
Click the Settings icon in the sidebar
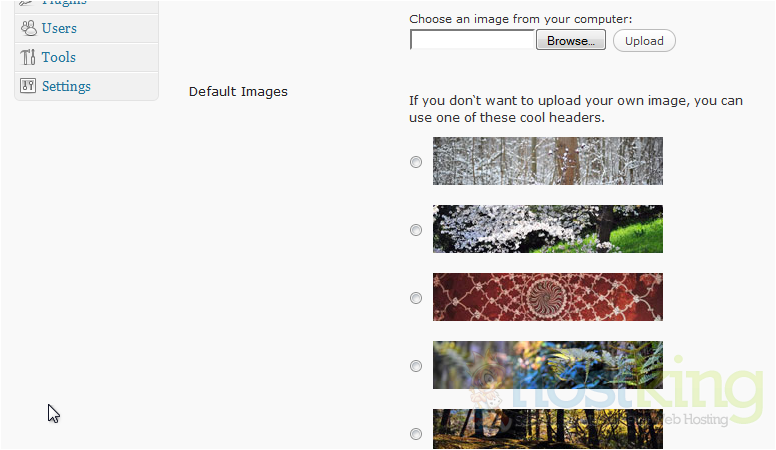click(28, 86)
